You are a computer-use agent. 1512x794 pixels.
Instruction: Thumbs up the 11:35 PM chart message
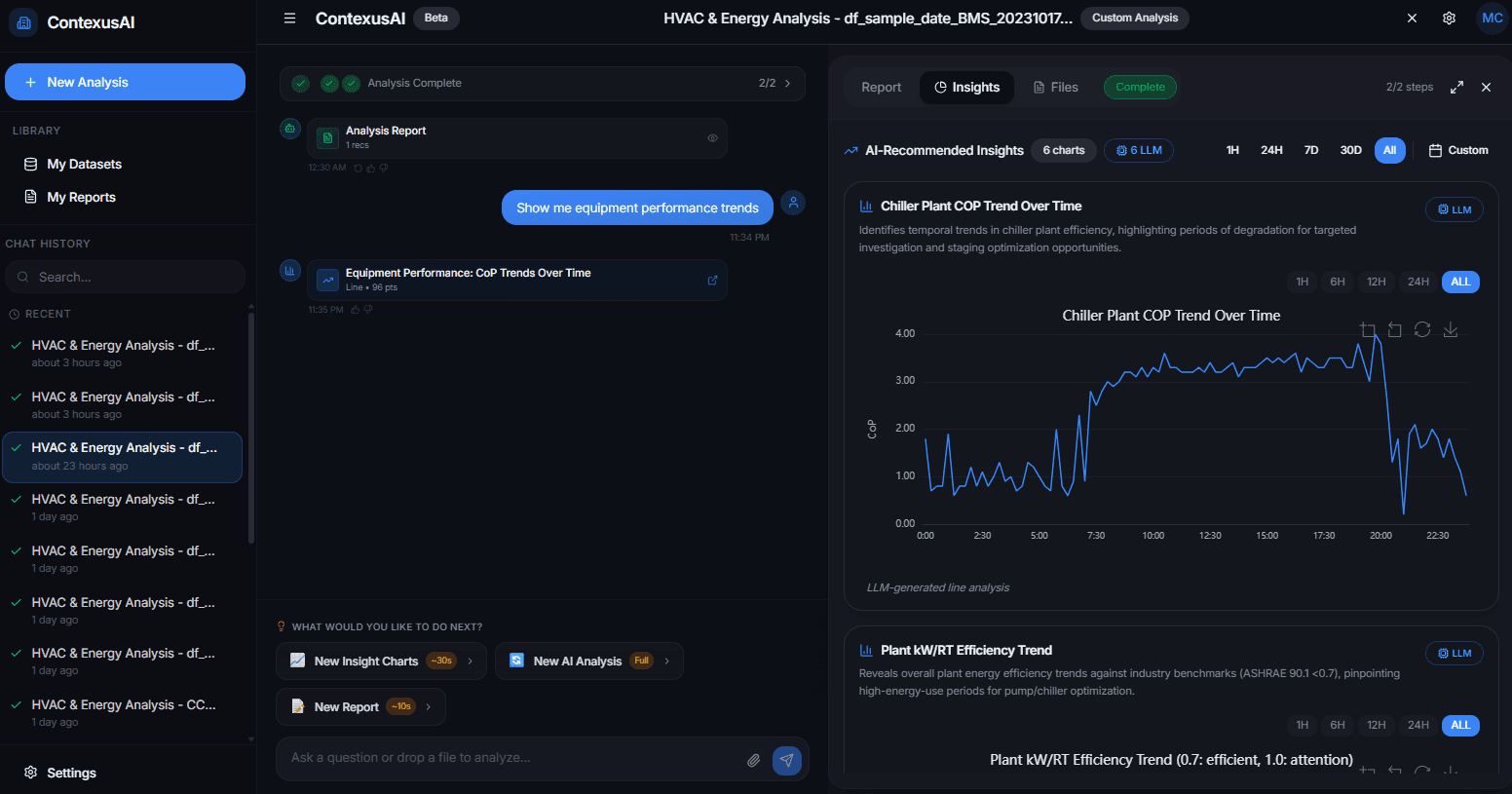[355, 310]
